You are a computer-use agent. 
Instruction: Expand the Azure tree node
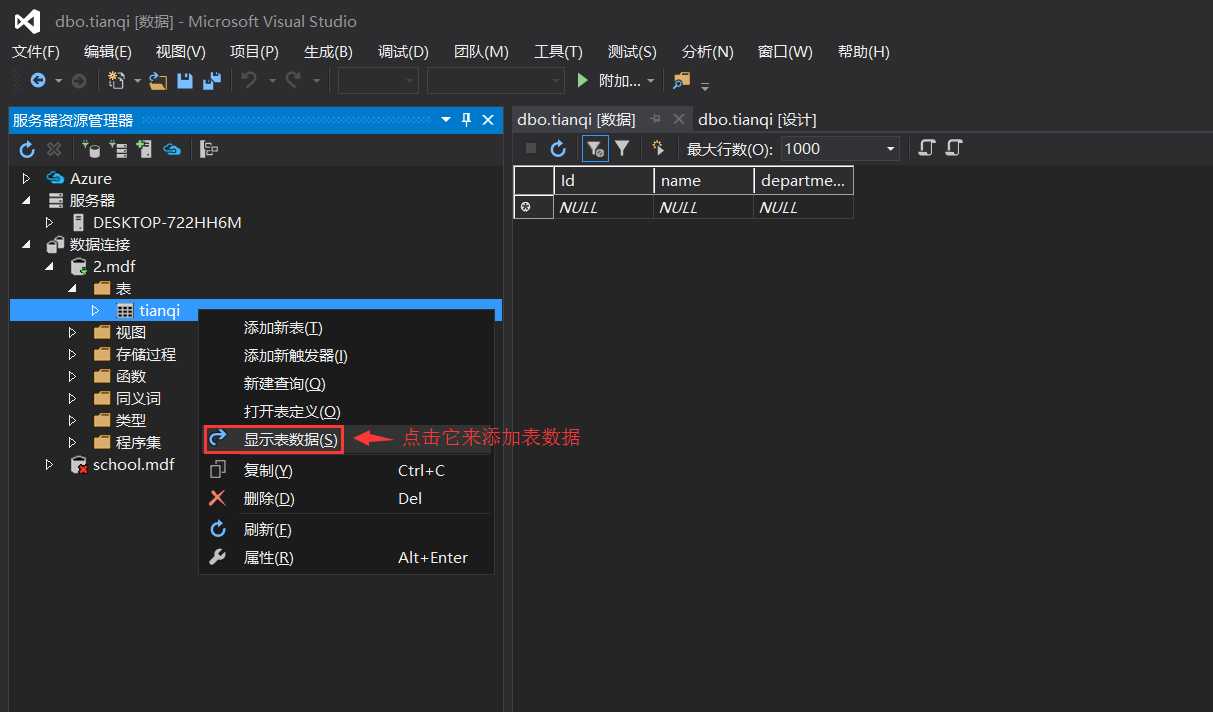click(x=27, y=178)
